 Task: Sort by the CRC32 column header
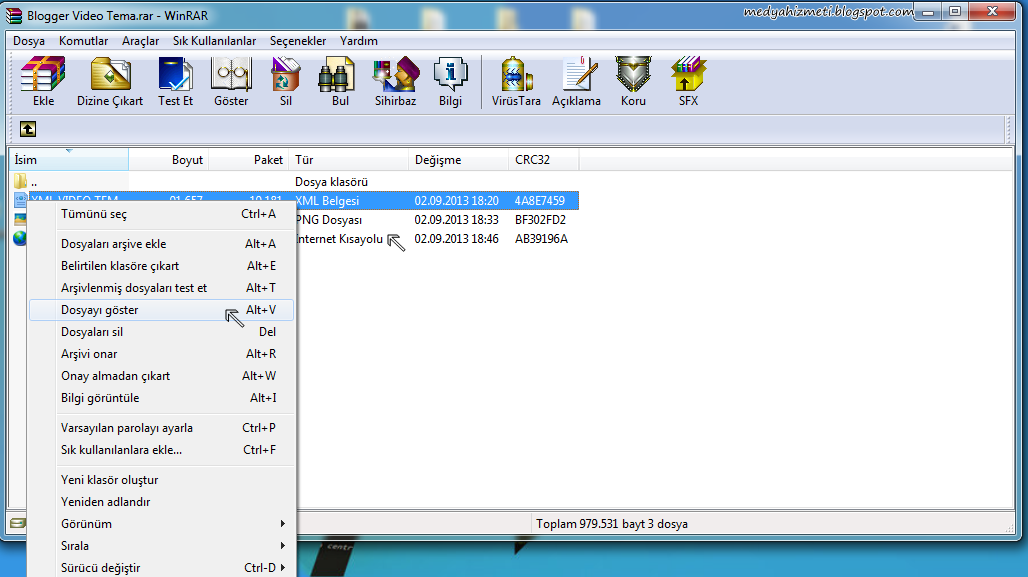coord(544,160)
